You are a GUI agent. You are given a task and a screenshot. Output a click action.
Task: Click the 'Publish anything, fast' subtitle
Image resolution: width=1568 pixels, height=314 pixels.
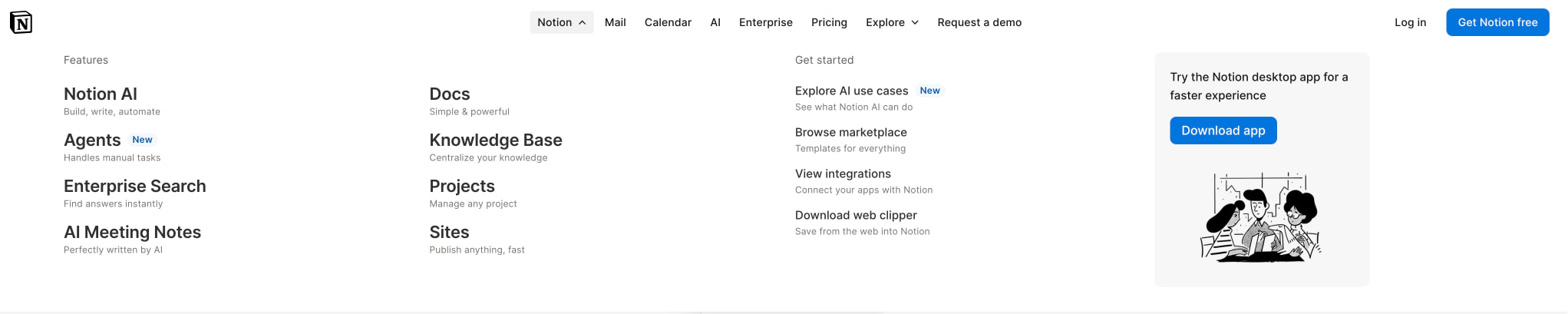coord(477,250)
